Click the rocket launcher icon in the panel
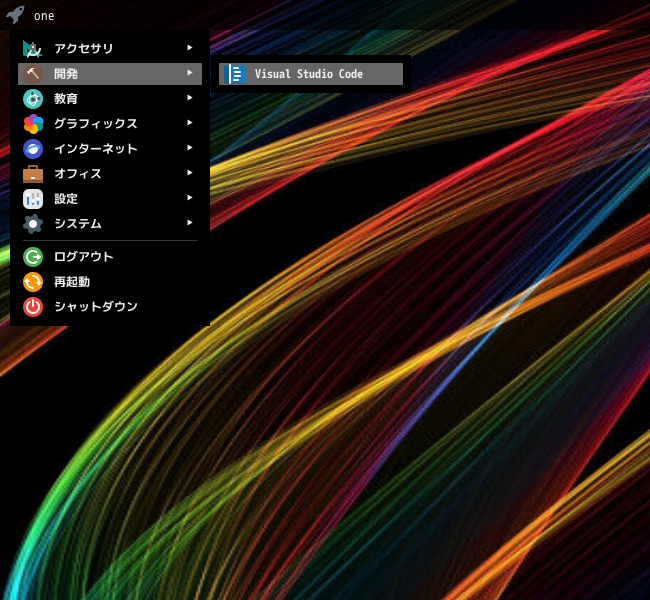The height and width of the screenshot is (600, 650). tap(15, 15)
